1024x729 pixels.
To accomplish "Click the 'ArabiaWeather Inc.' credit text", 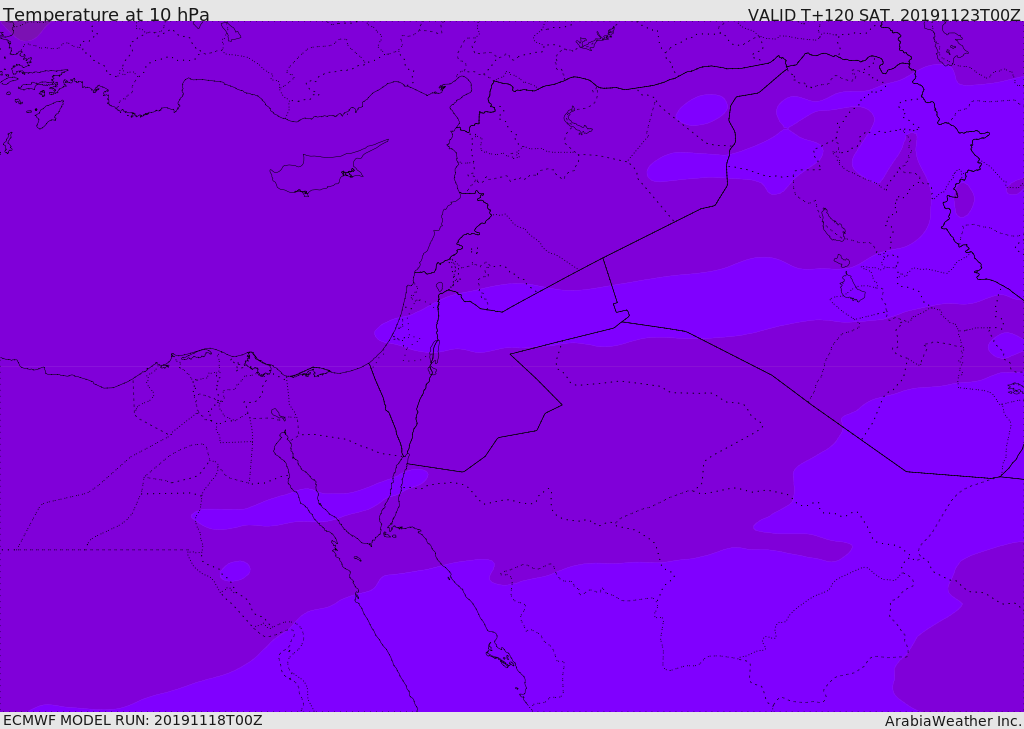I will point(952,721).
